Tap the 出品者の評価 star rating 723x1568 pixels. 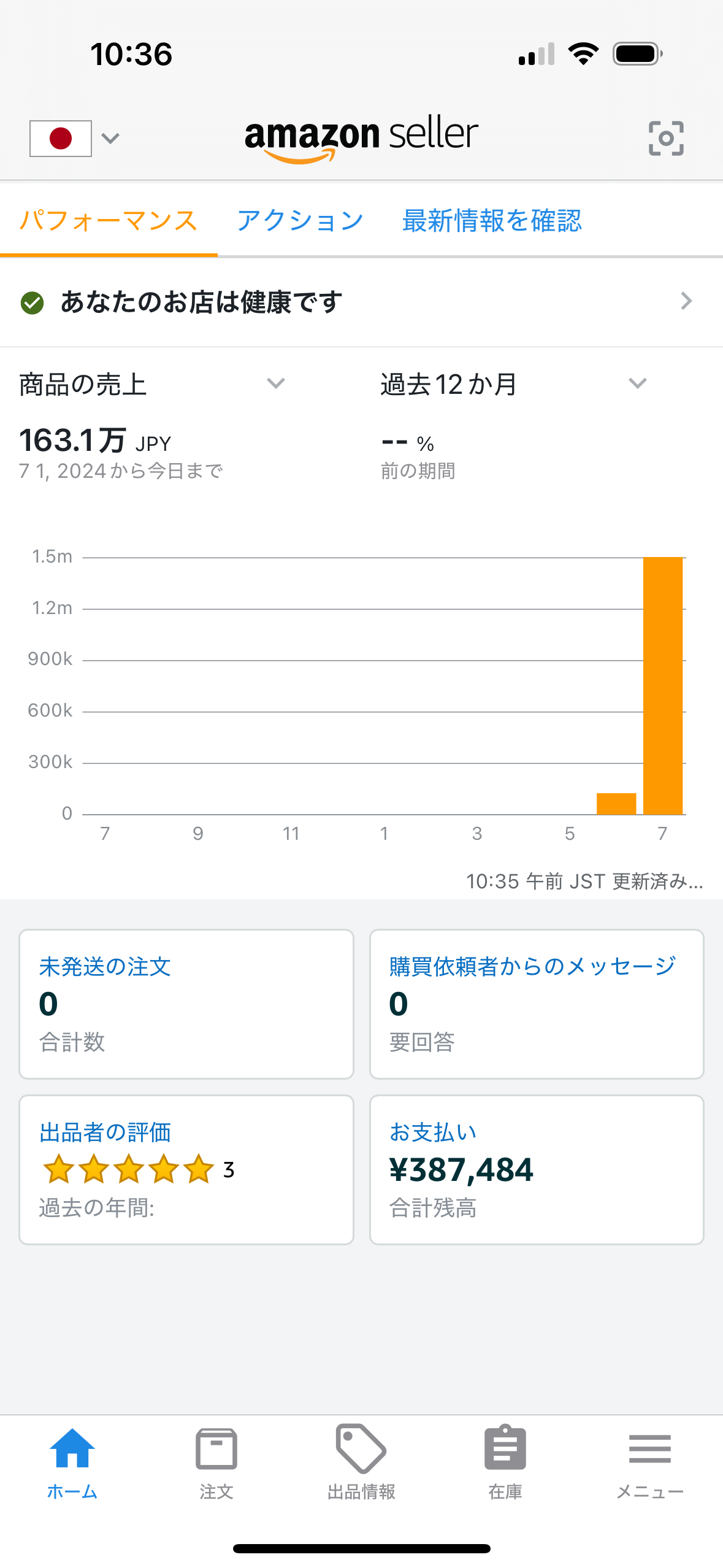(x=128, y=1169)
